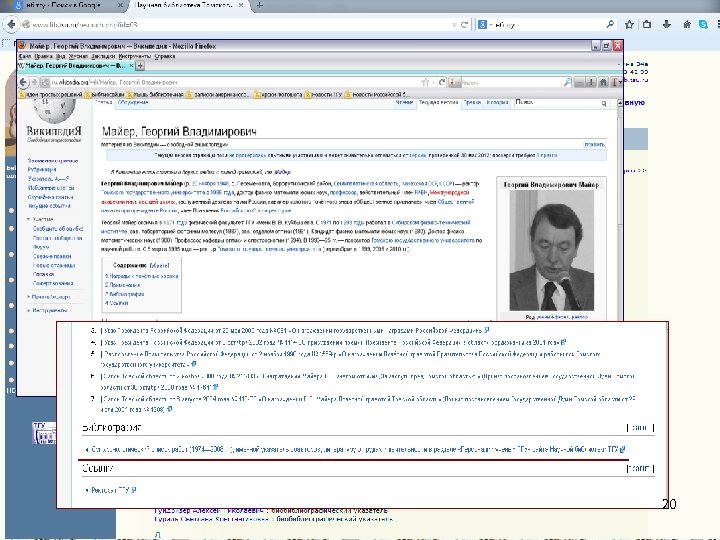Click the back arrow in the outer browser
Screen dimensions: 720x540
[11, 24]
